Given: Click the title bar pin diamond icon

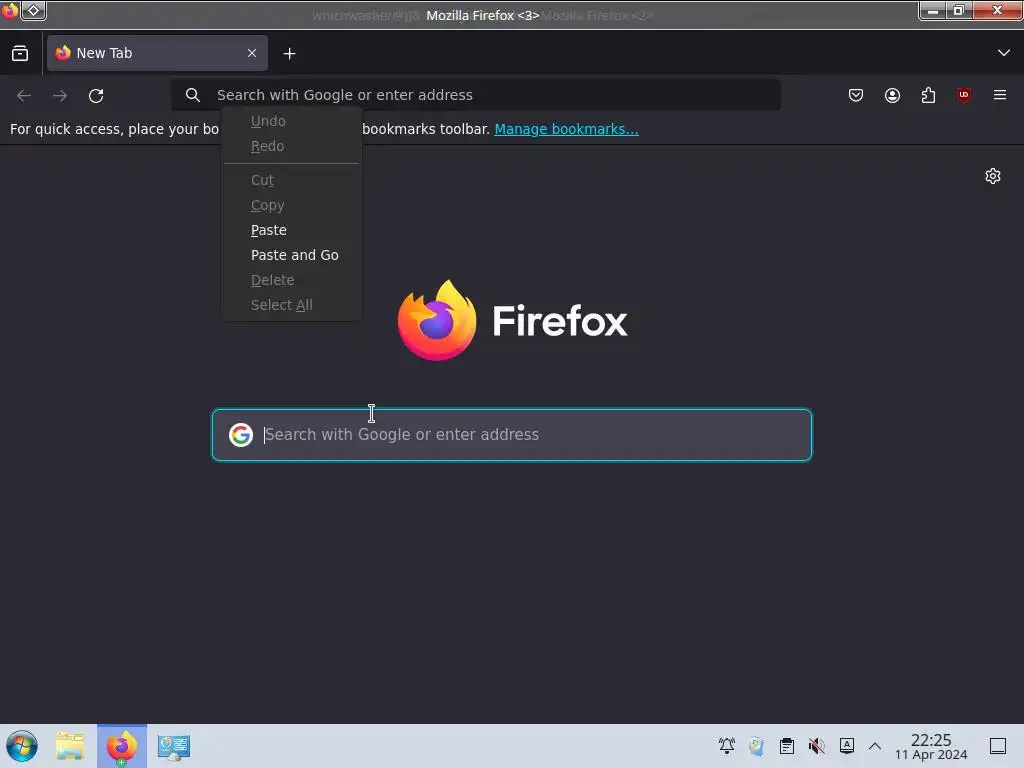Looking at the screenshot, I should click(33, 11).
